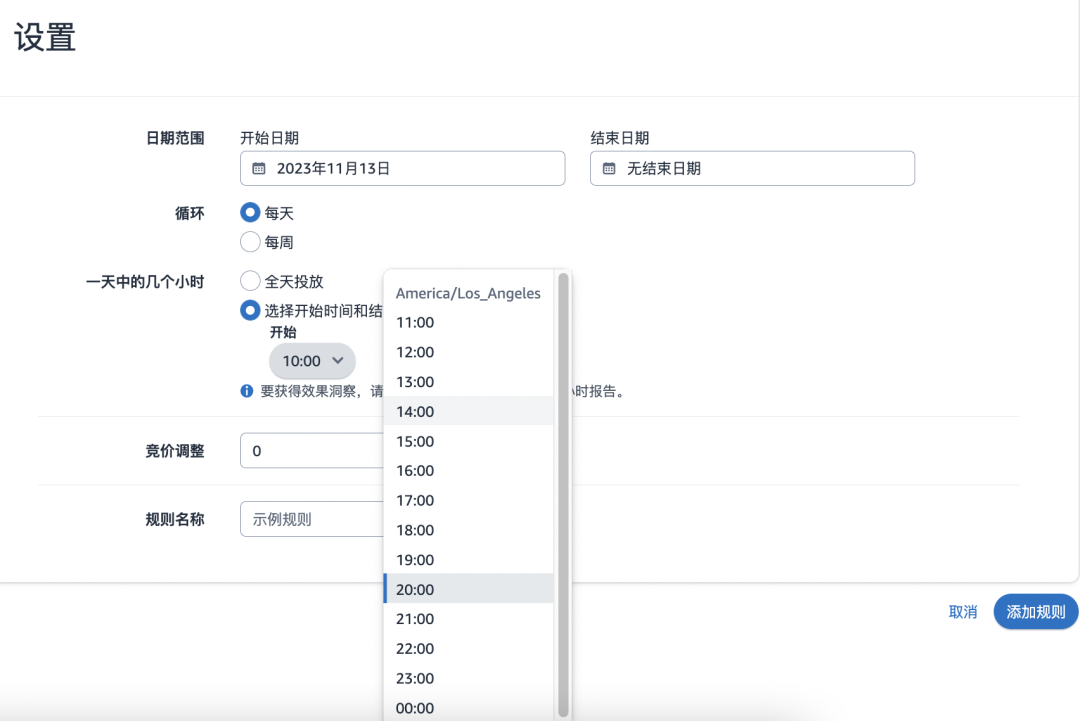Open the 开始 time dropdown
This screenshot has width=1080, height=721.
click(x=311, y=361)
